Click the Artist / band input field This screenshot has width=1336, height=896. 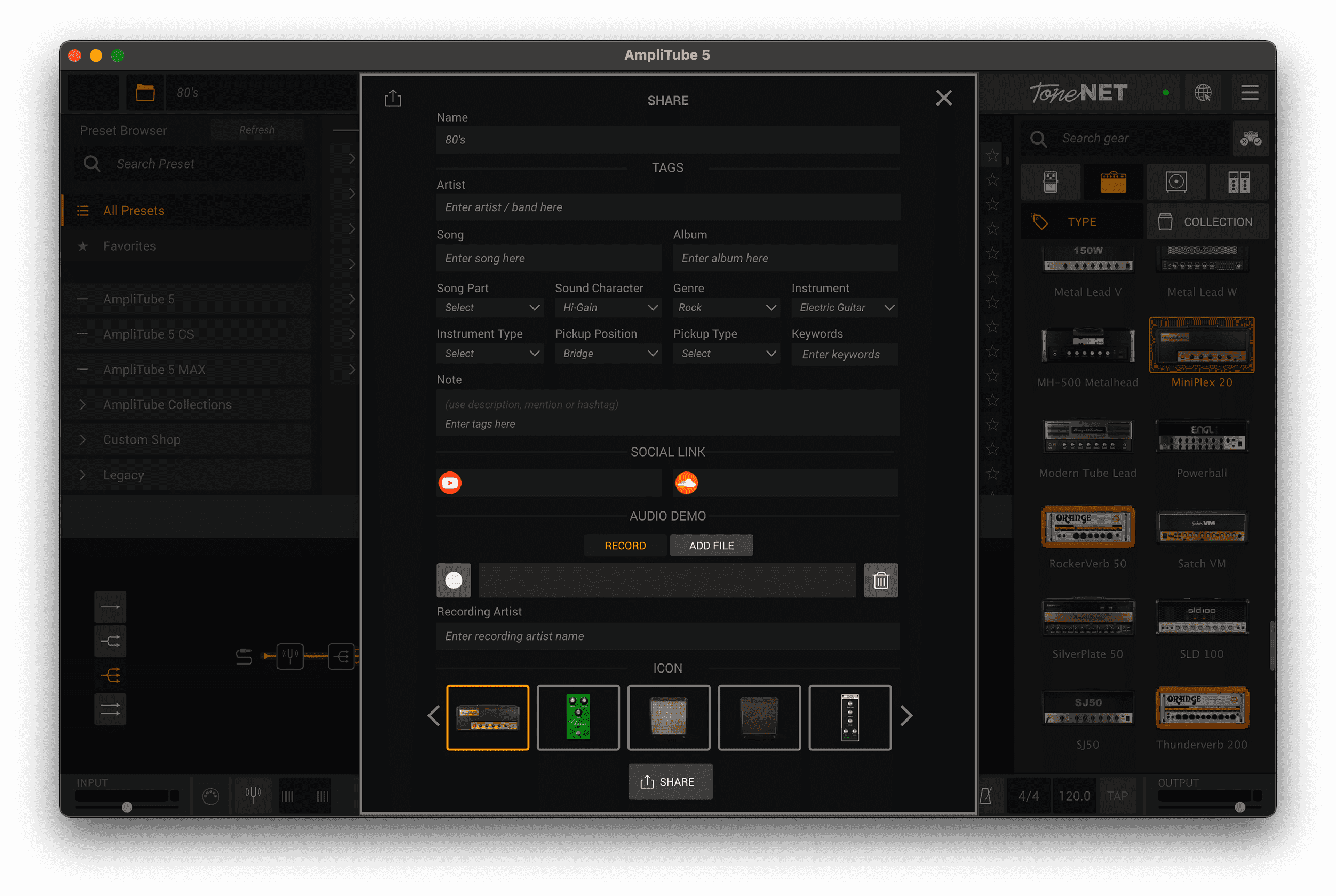[667, 207]
